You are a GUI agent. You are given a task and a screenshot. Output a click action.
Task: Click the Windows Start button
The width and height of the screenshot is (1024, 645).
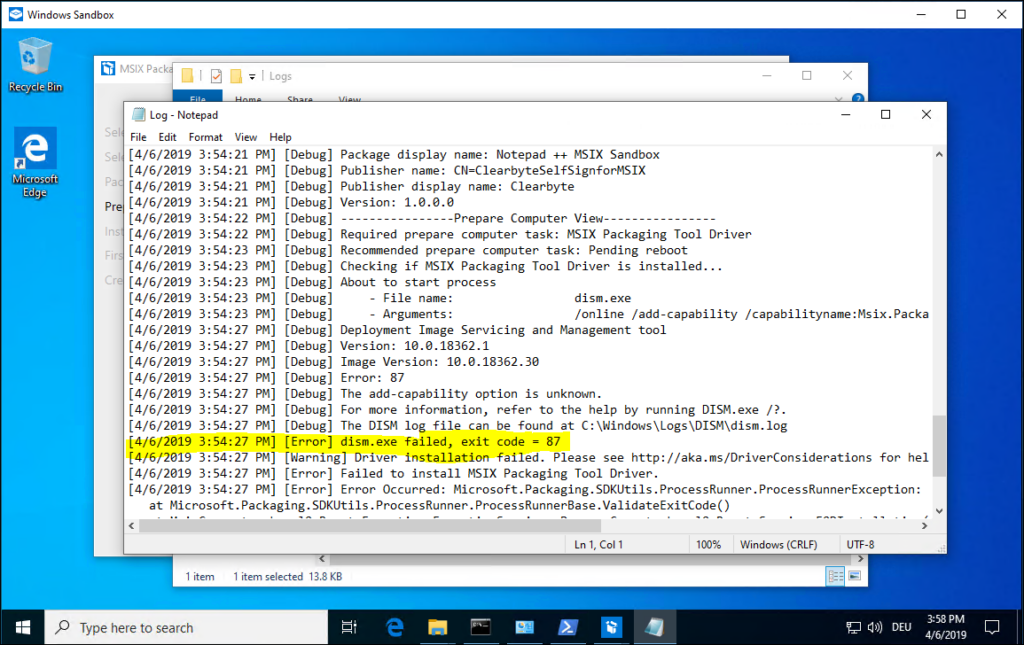point(22,627)
